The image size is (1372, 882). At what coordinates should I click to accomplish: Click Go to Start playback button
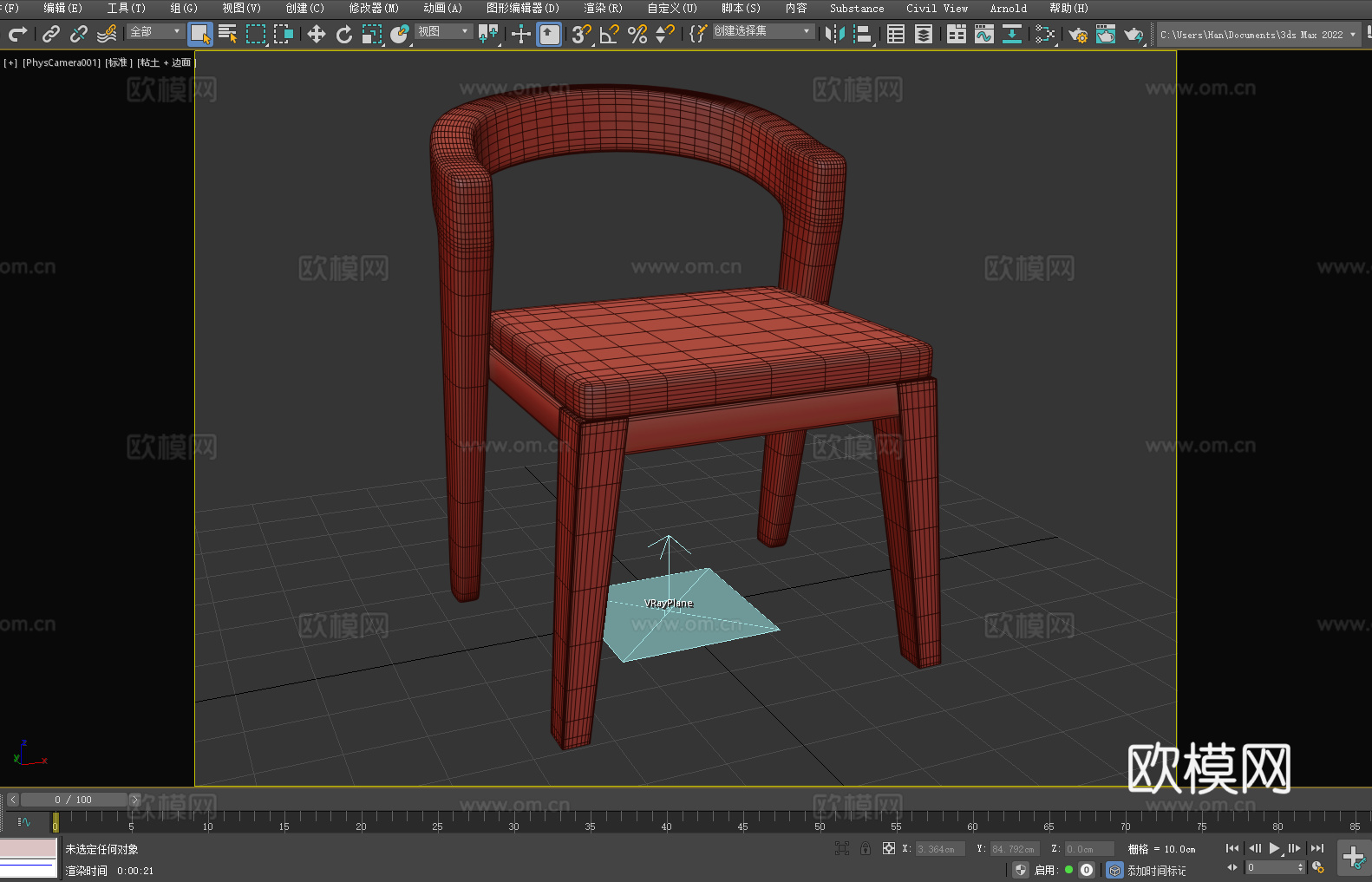[1232, 848]
